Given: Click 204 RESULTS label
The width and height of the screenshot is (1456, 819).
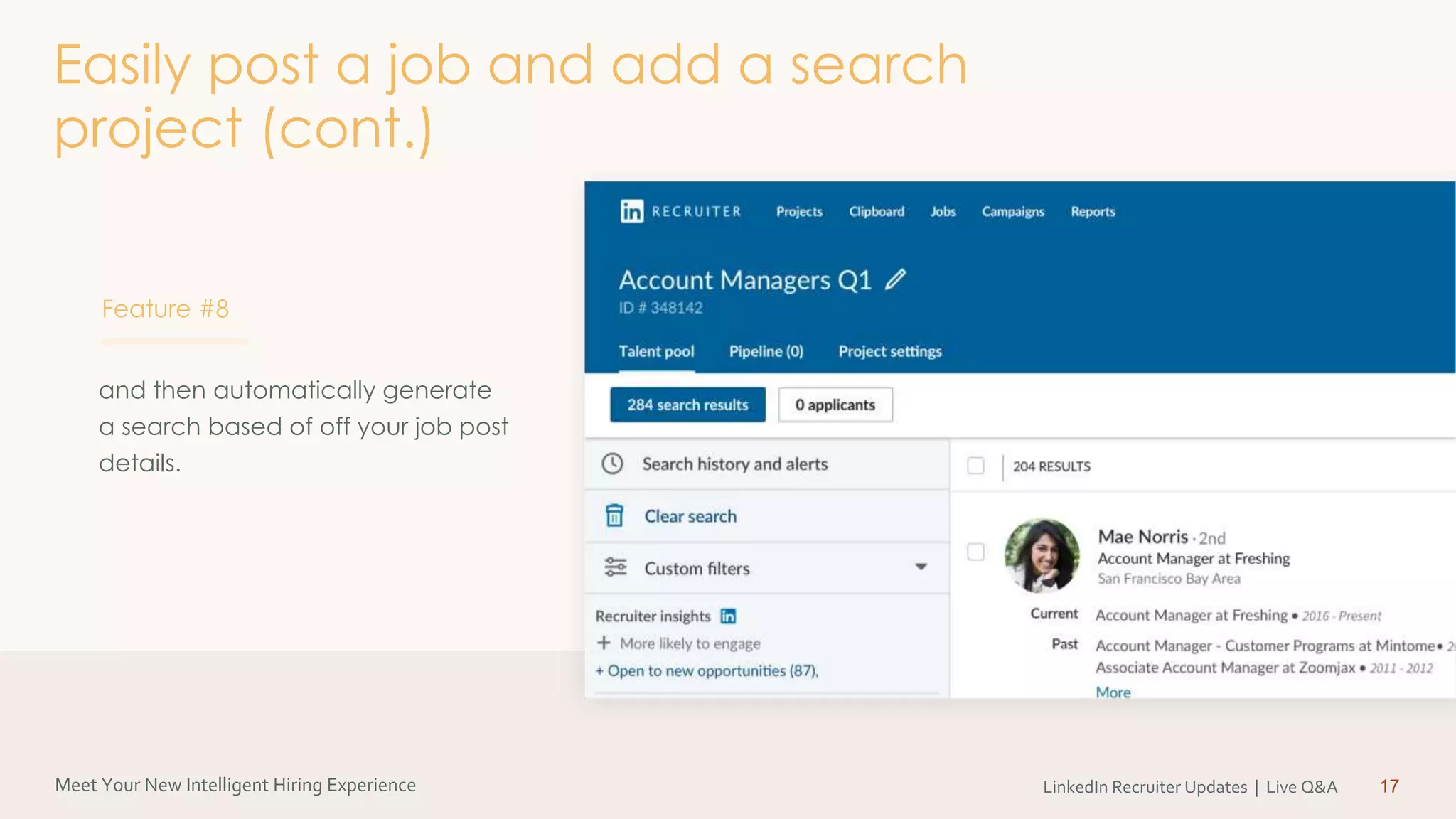Looking at the screenshot, I should pyautogui.click(x=1051, y=466).
